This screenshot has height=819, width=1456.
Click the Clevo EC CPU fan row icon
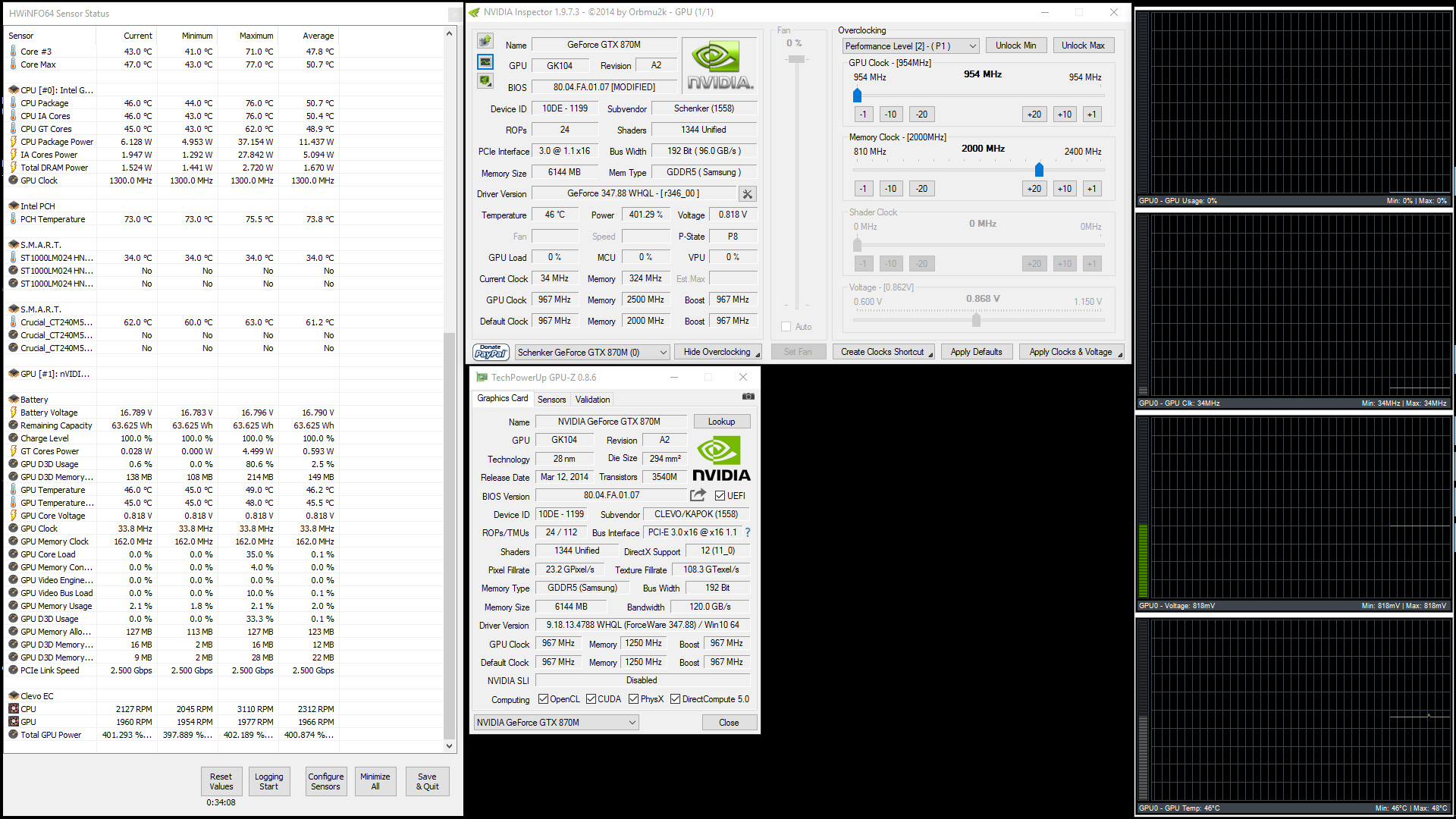click(x=14, y=709)
